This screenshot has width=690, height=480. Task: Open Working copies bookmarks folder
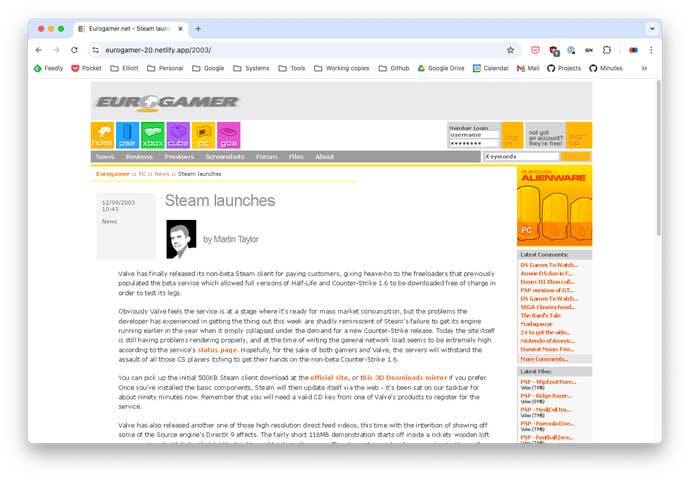[x=341, y=68]
